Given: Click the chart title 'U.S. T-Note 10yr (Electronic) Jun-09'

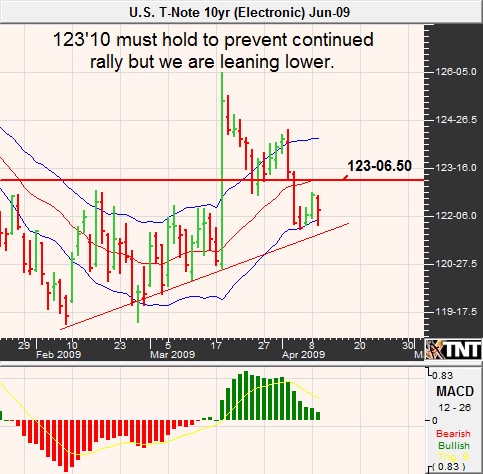Looking at the screenshot, I should (x=239, y=13).
